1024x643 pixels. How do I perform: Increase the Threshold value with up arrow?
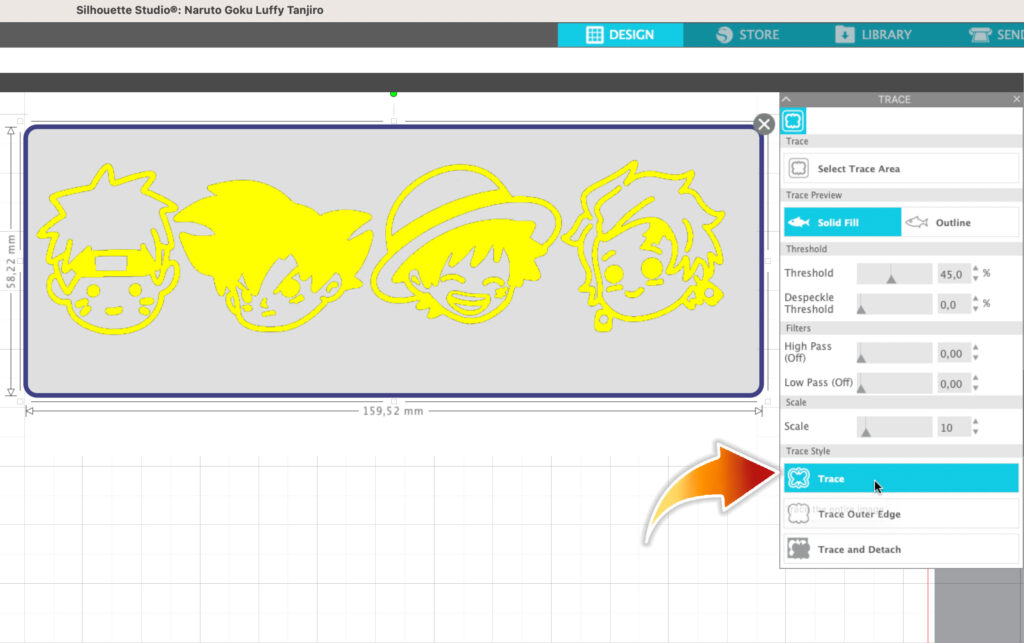point(975,269)
